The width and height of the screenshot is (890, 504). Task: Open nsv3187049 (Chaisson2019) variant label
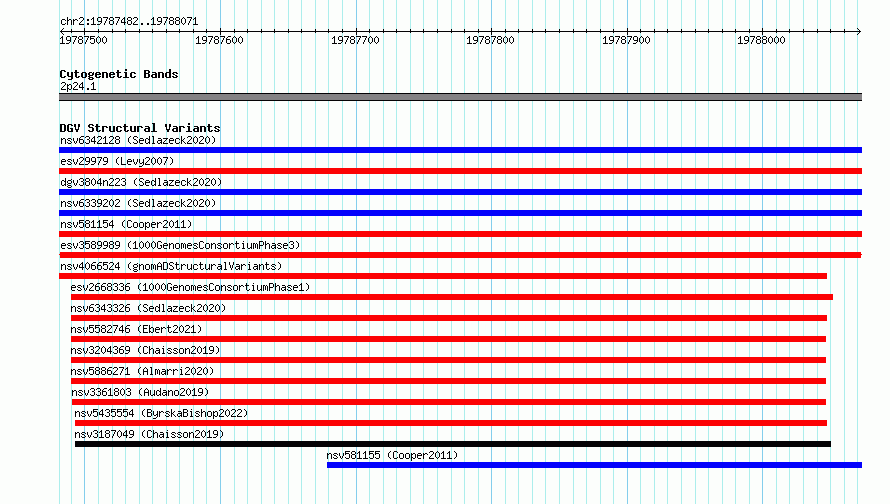coord(149,434)
